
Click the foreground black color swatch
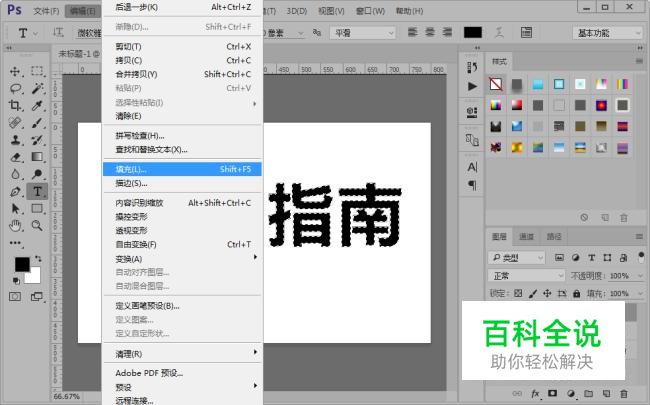[22, 264]
